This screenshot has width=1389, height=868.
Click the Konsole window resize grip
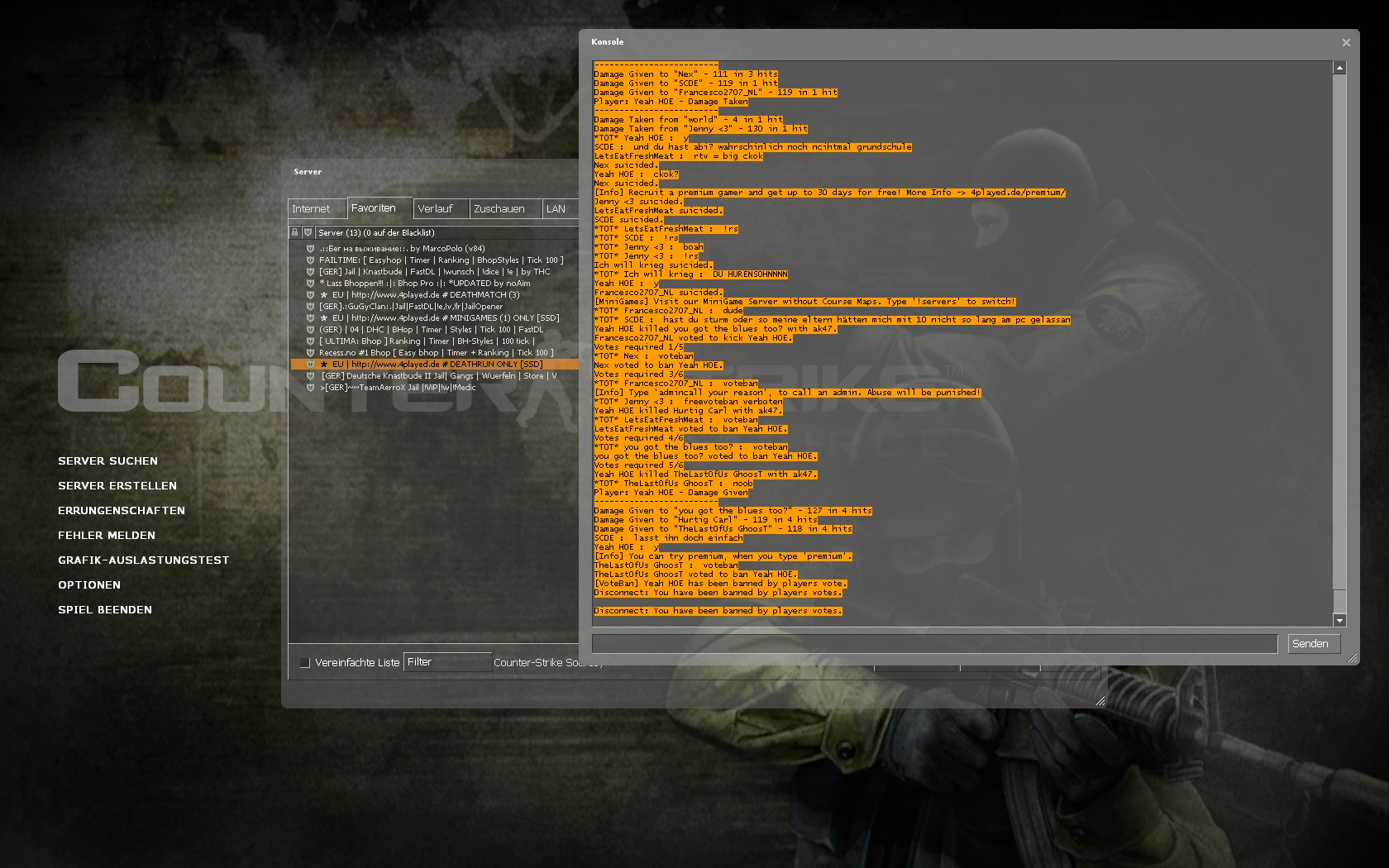coord(1353,658)
